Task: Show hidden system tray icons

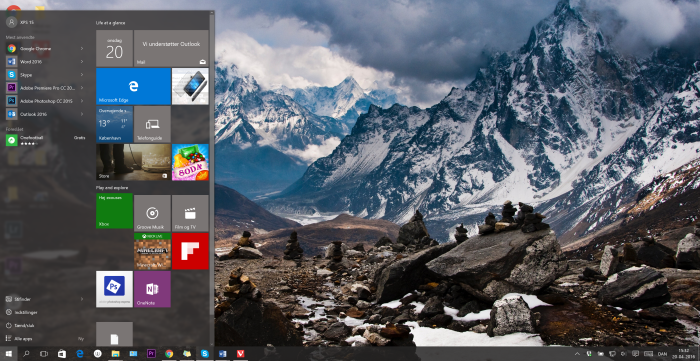Action: tap(577, 354)
